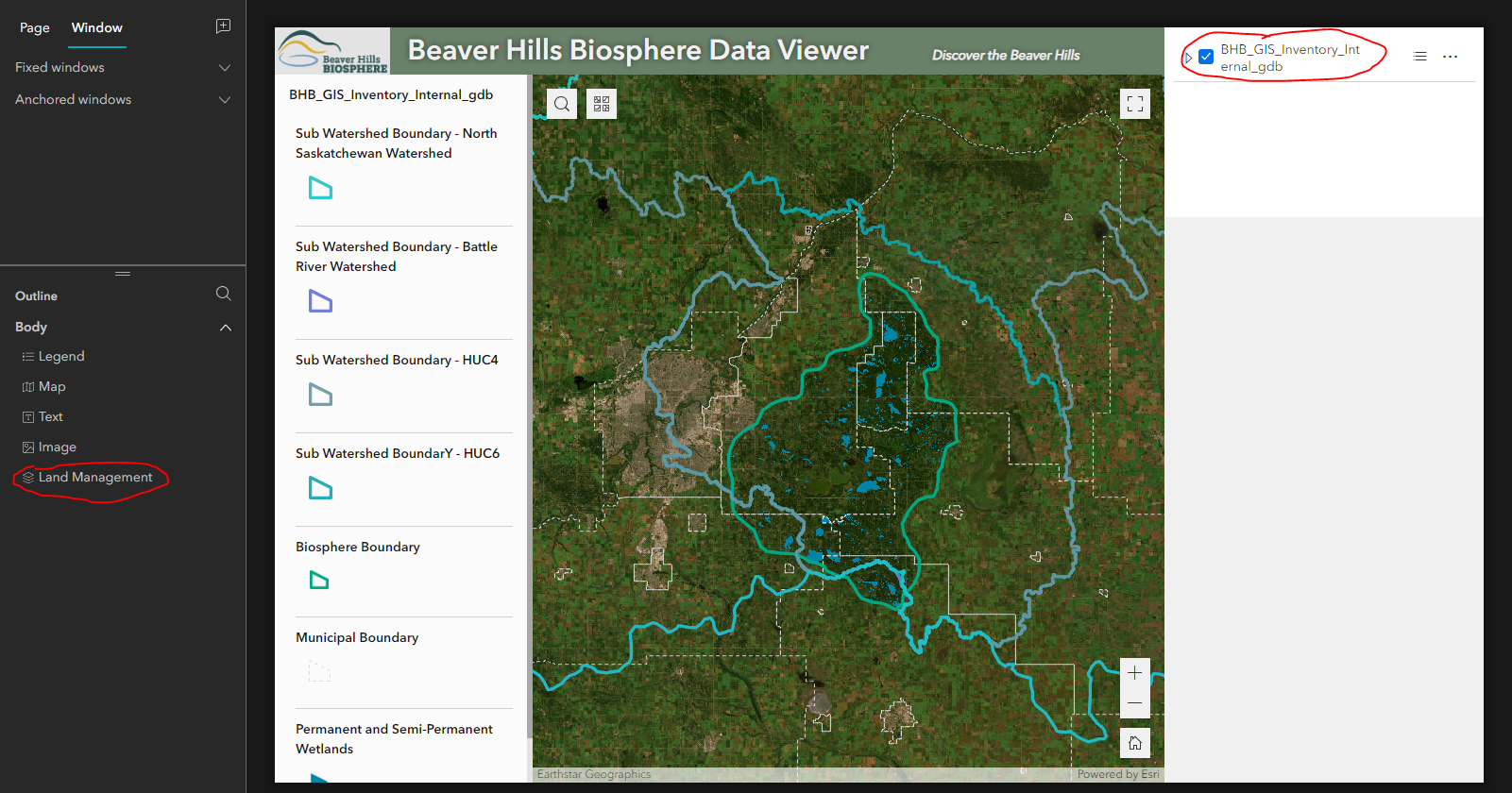
Task: Switch to the Page tab
Action: [x=35, y=28]
